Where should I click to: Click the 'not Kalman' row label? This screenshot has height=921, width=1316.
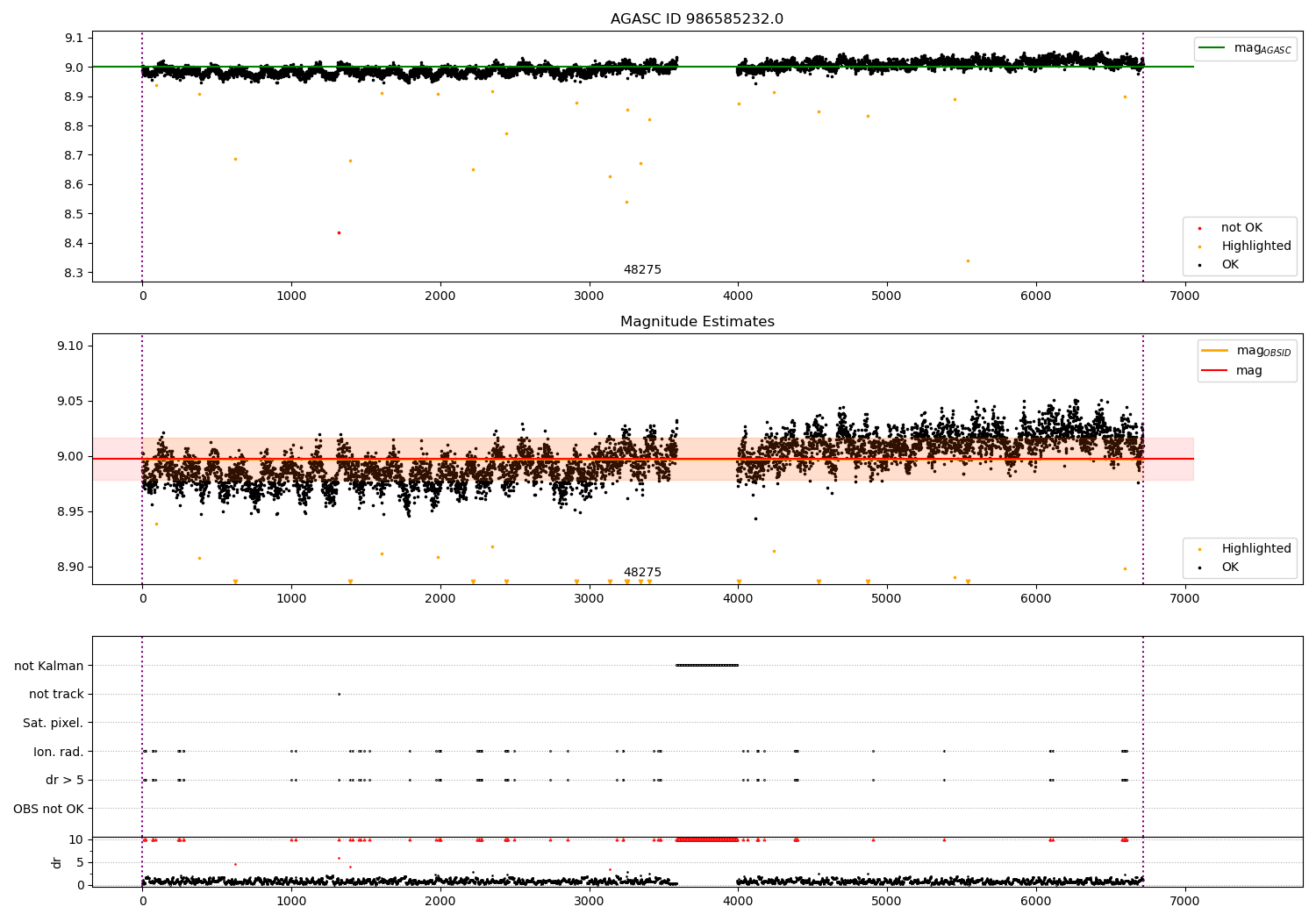click(x=49, y=666)
